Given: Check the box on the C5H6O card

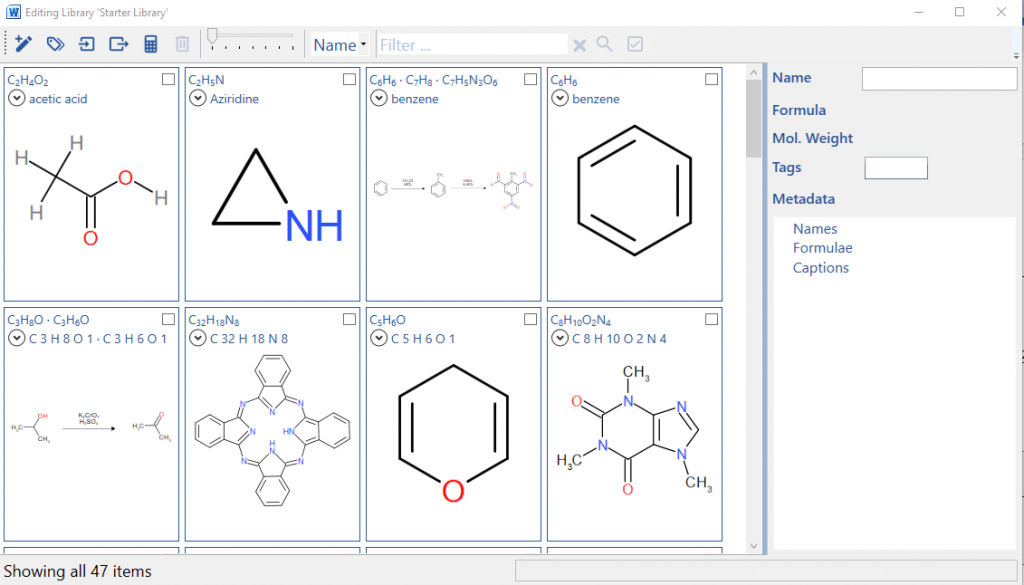Looking at the screenshot, I should click(530, 319).
